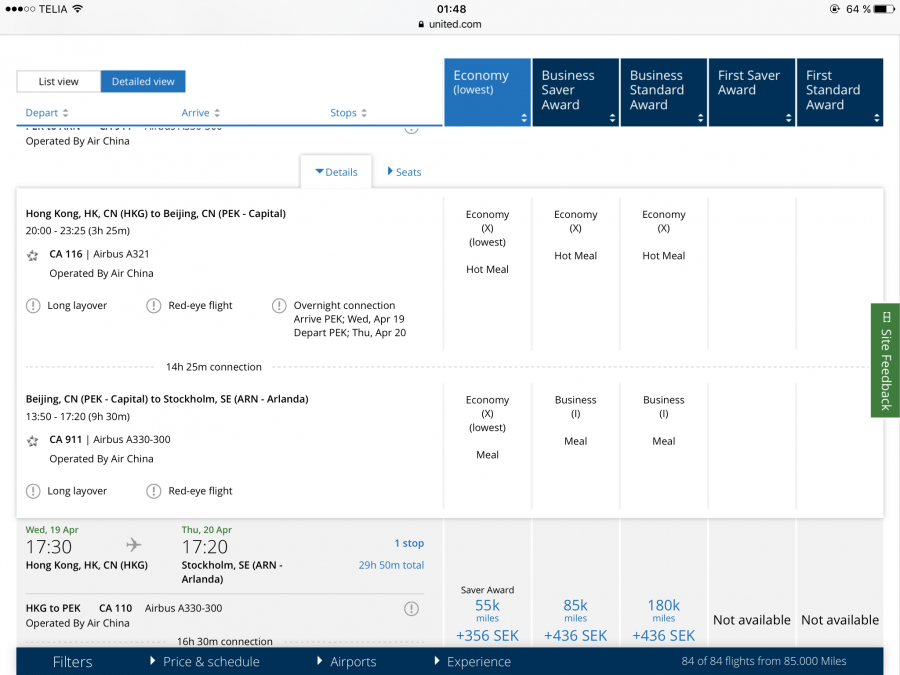The image size is (900, 675).
Task: Open the Site Feedback side tab
Action: tap(885, 360)
